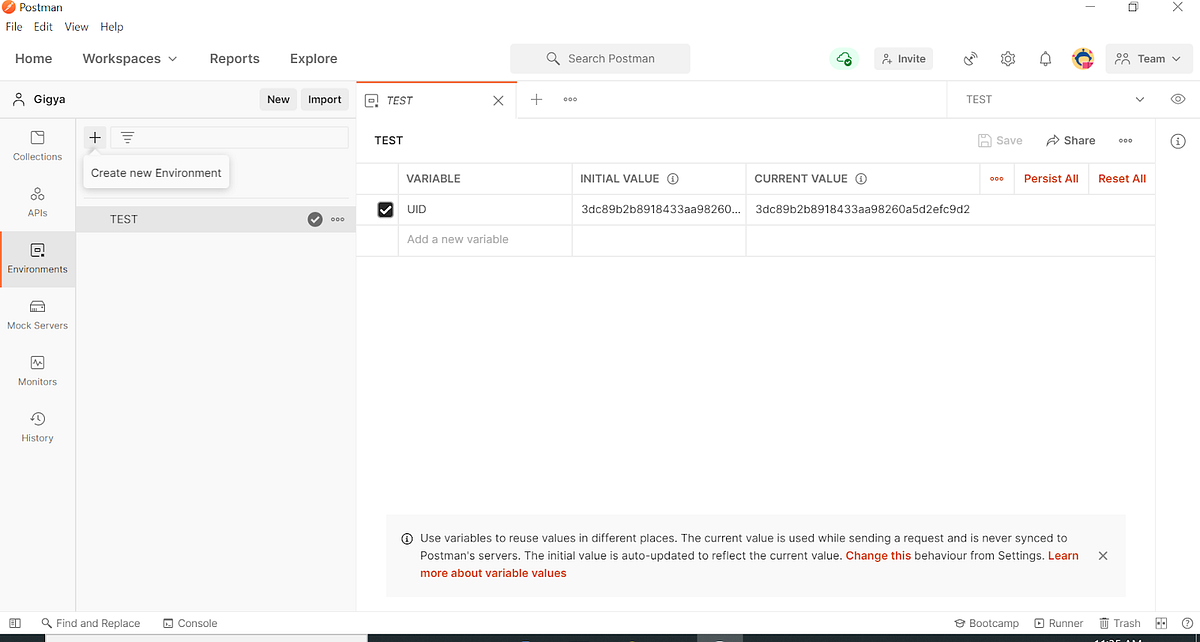Click the Save button
The height and width of the screenshot is (642, 1200).
[1000, 141]
